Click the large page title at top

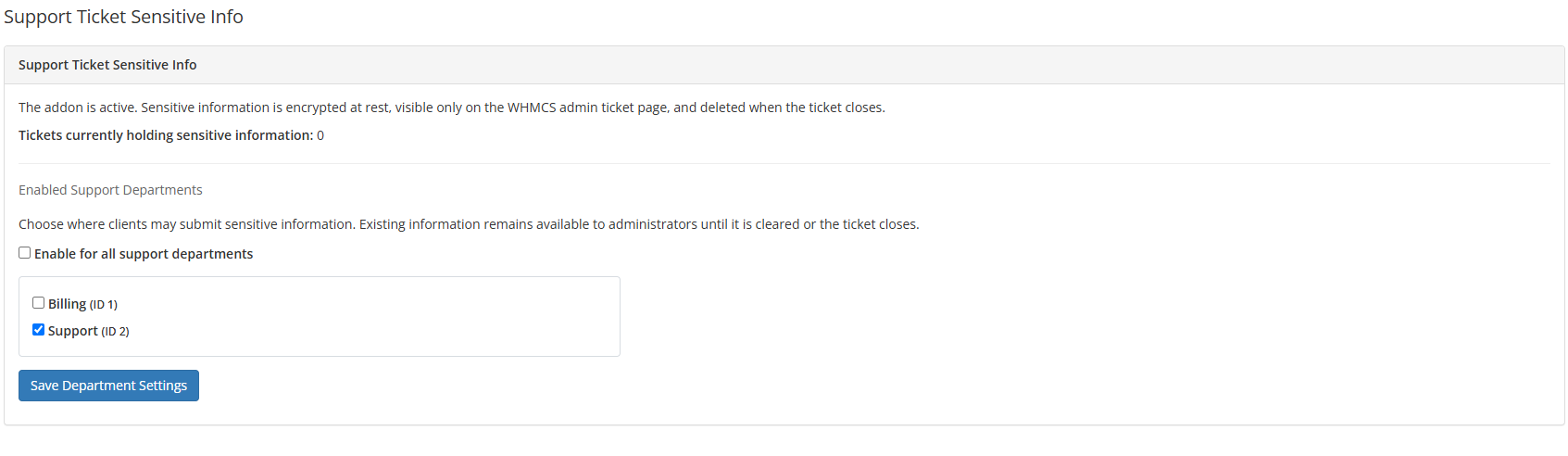coord(123,17)
